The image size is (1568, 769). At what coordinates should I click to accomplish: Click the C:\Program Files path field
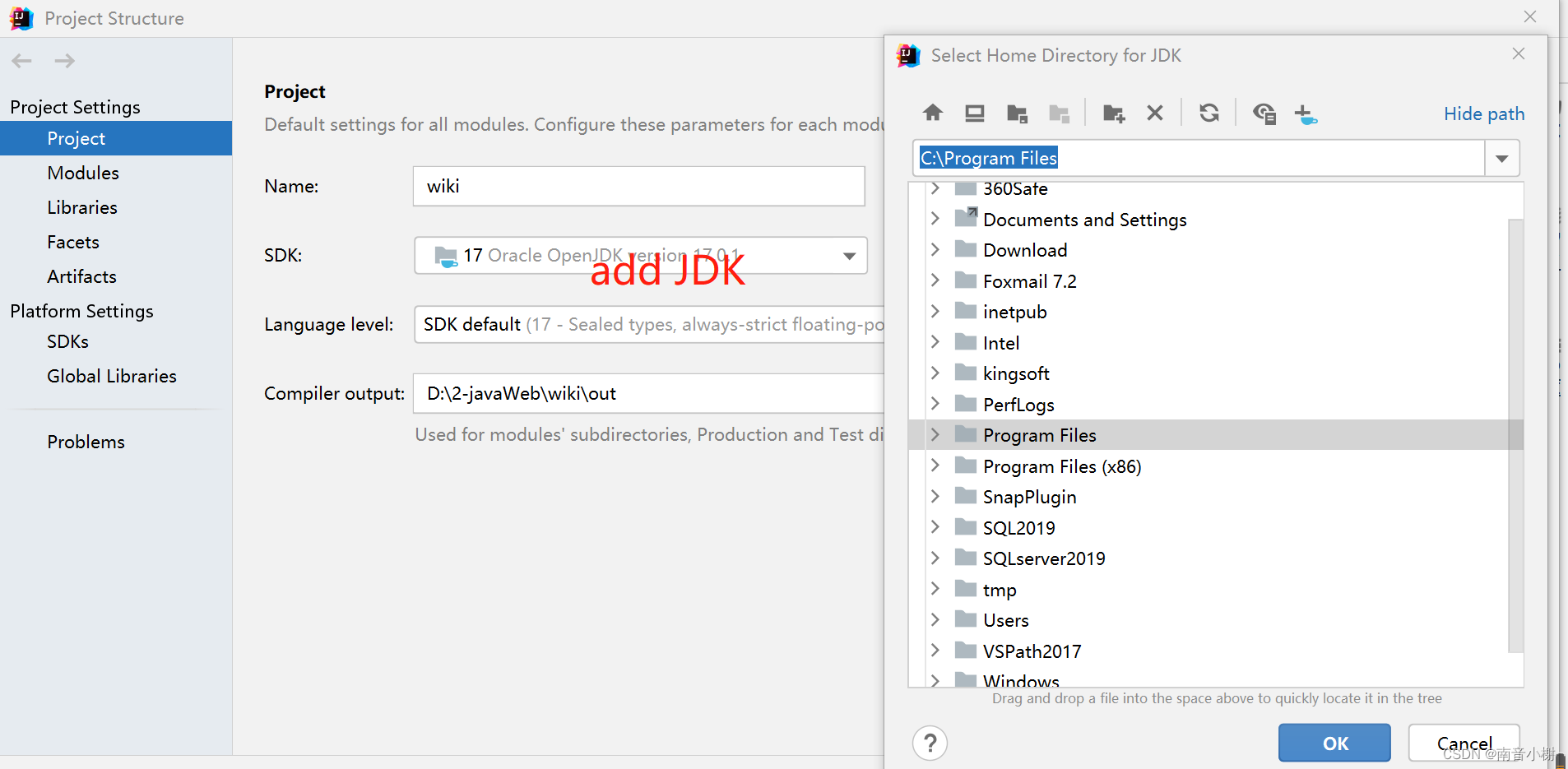[x=1199, y=158]
